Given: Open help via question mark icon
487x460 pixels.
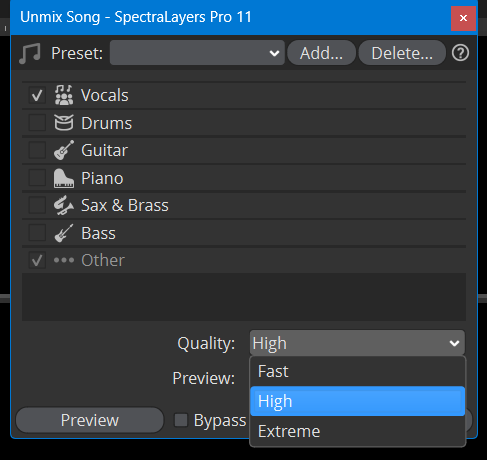Looking at the screenshot, I should pyautogui.click(x=460, y=53).
